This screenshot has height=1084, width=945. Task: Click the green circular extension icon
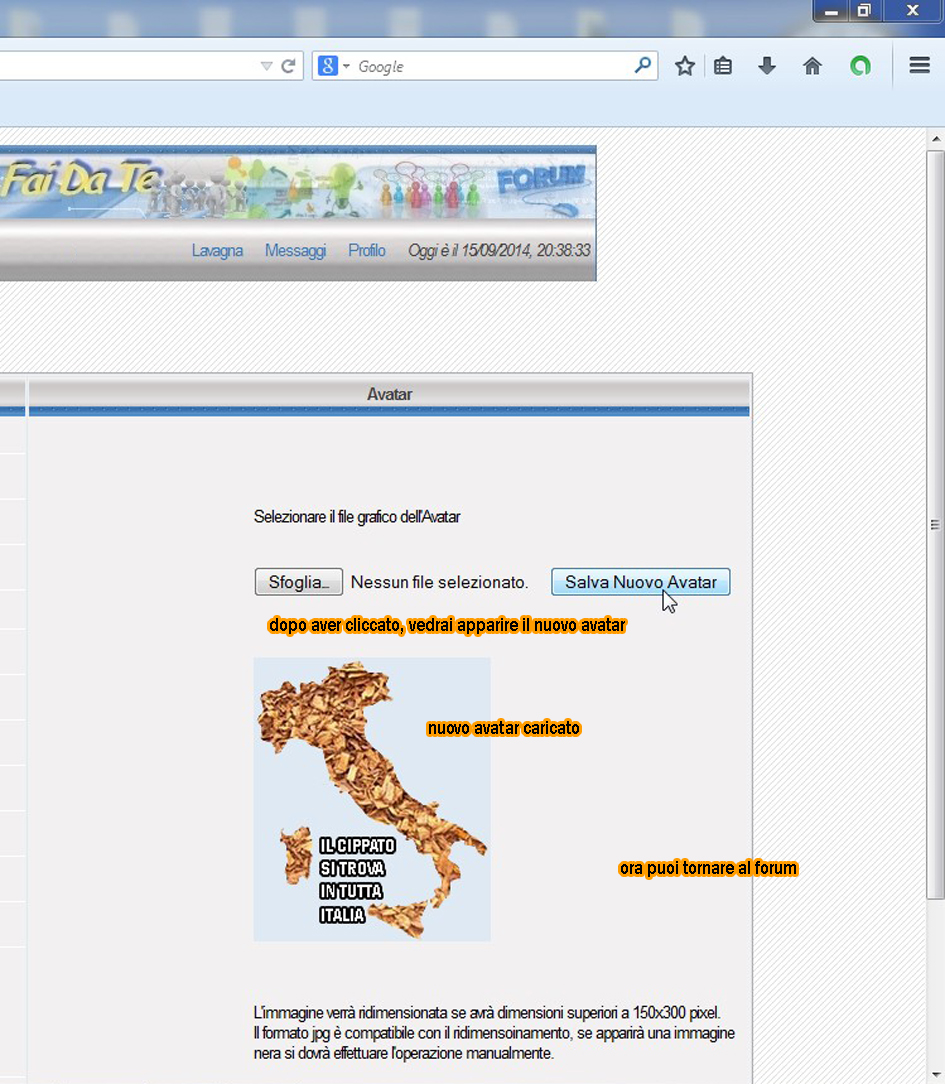(x=860, y=66)
